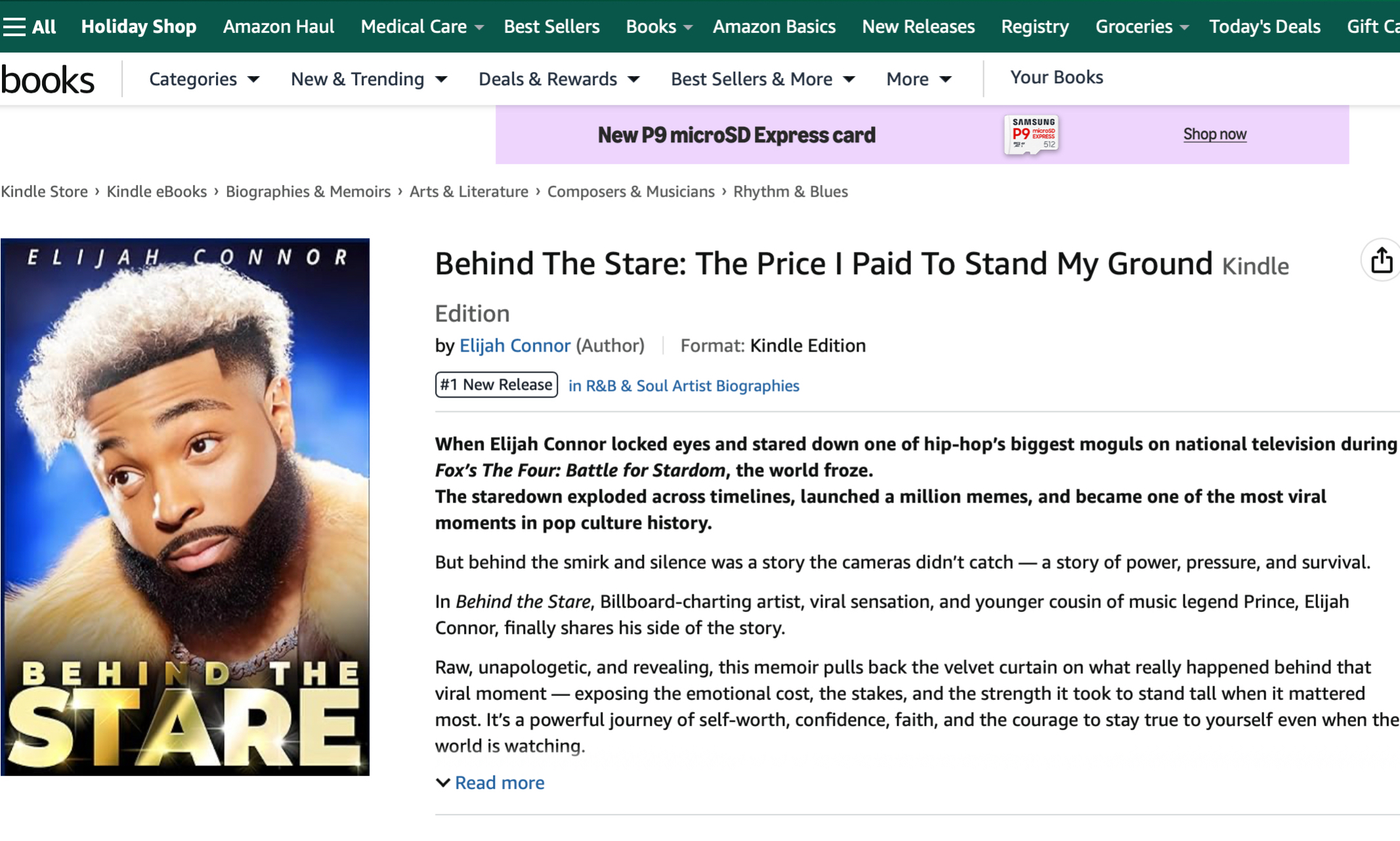Open the All hamburger menu

[30, 27]
